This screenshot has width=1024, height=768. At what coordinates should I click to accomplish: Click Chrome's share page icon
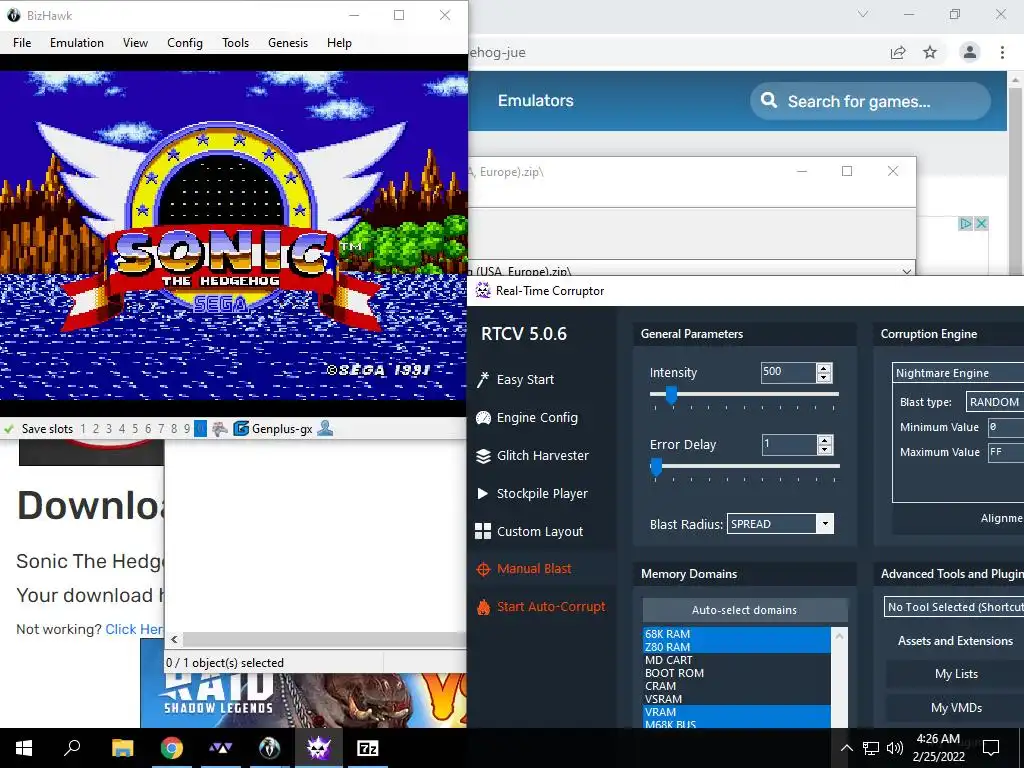click(x=898, y=52)
